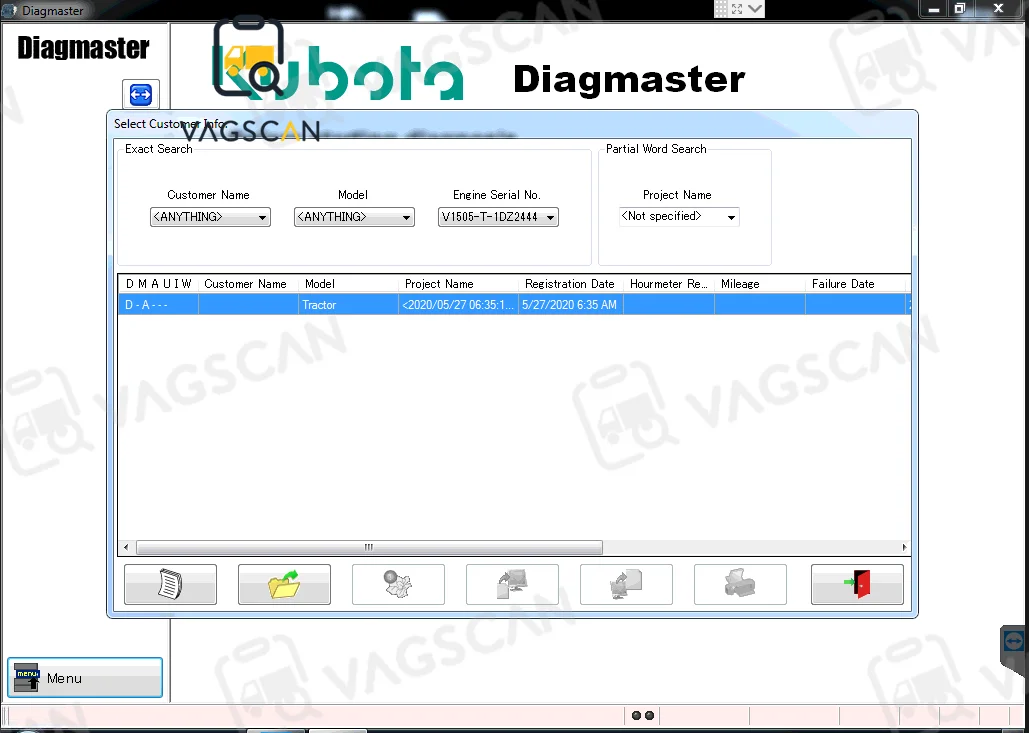
Task: Click the scrollbar right arrow
Action: pos(904,547)
